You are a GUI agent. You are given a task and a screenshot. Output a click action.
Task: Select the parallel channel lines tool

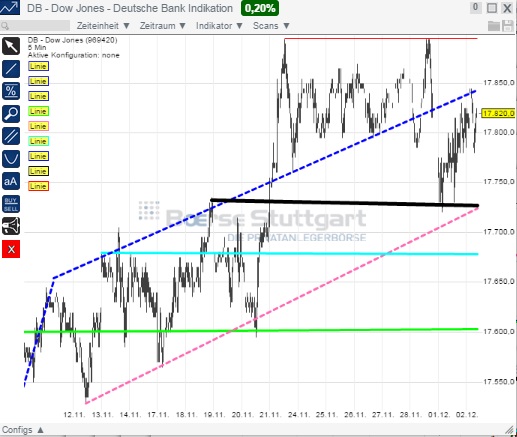pyautogui.click(x=11, y=136)
